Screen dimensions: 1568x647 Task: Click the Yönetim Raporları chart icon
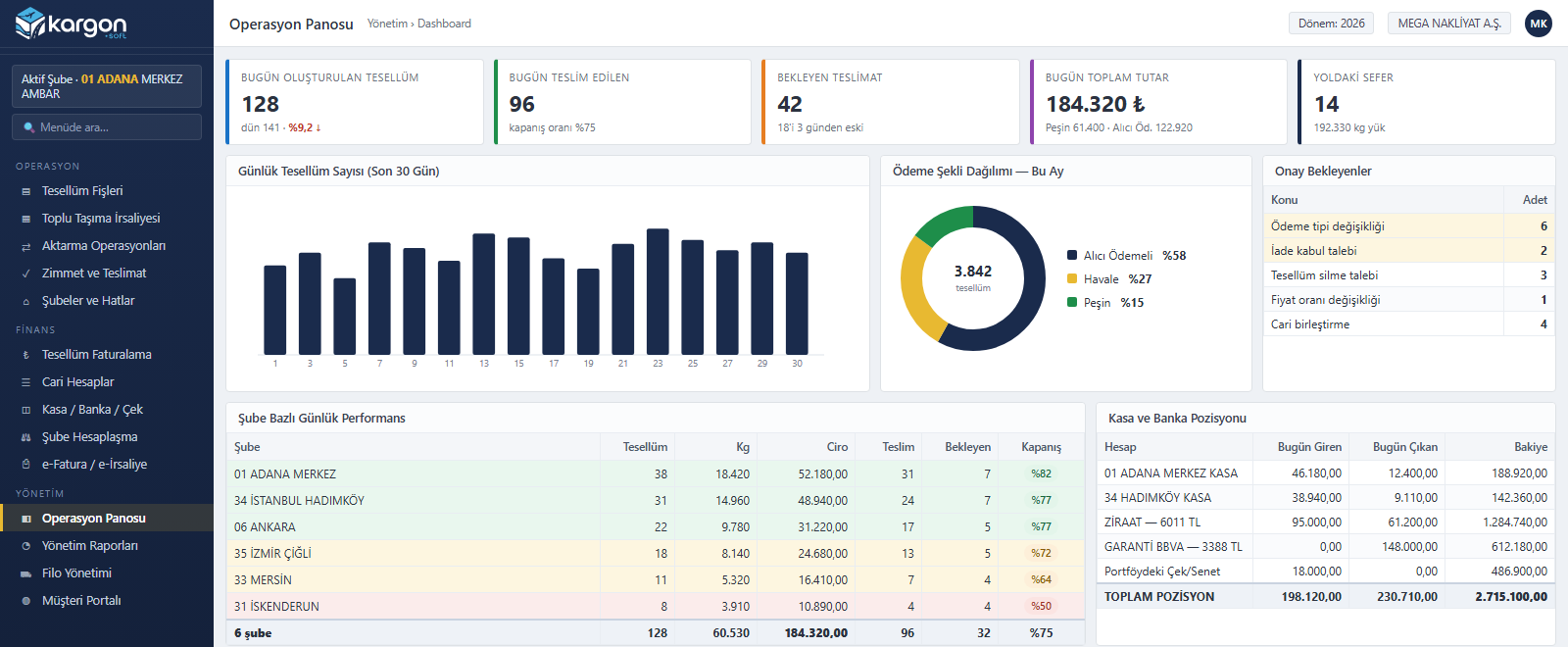(x=26, y=546)
